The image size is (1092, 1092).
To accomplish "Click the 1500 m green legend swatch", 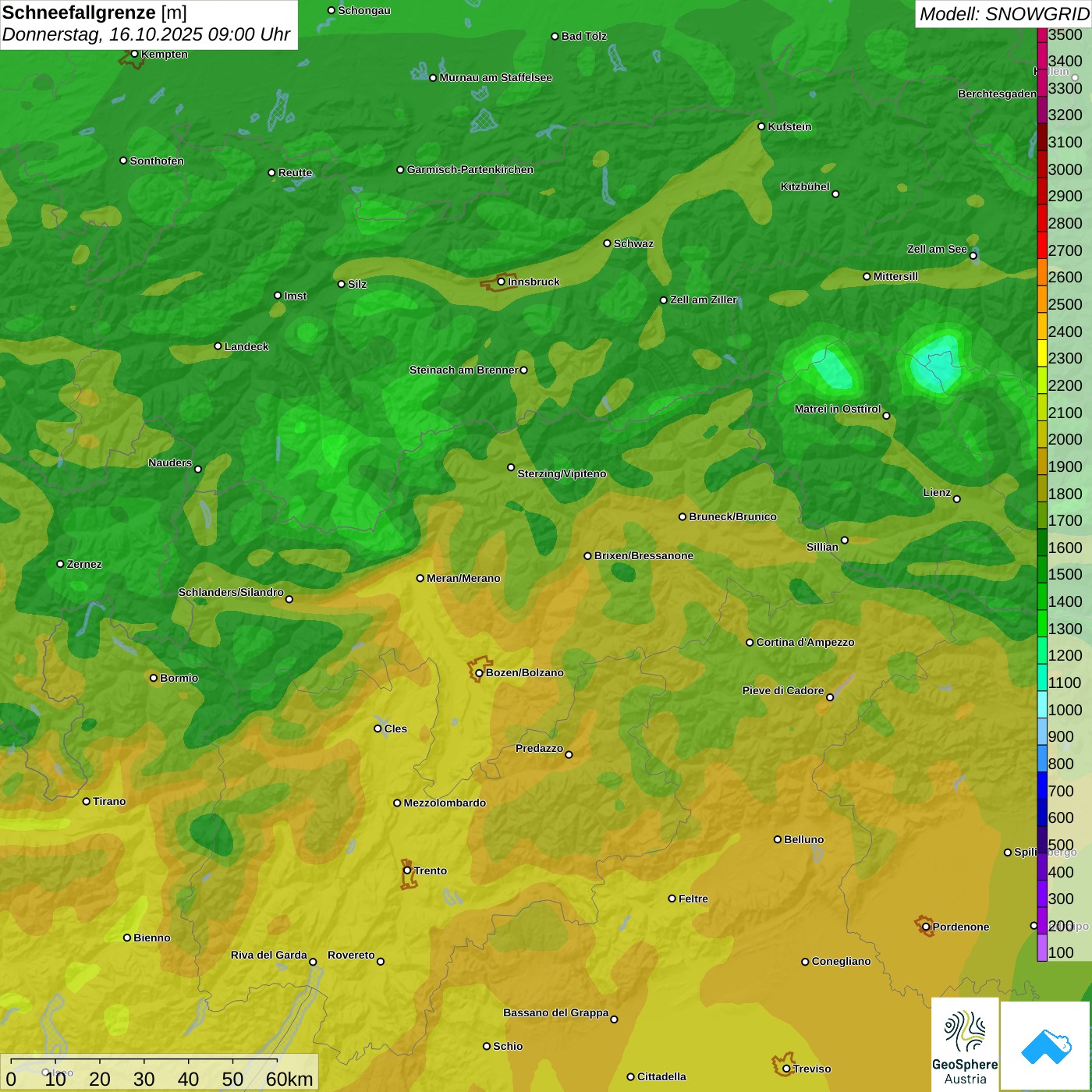I will (1042, 569).
